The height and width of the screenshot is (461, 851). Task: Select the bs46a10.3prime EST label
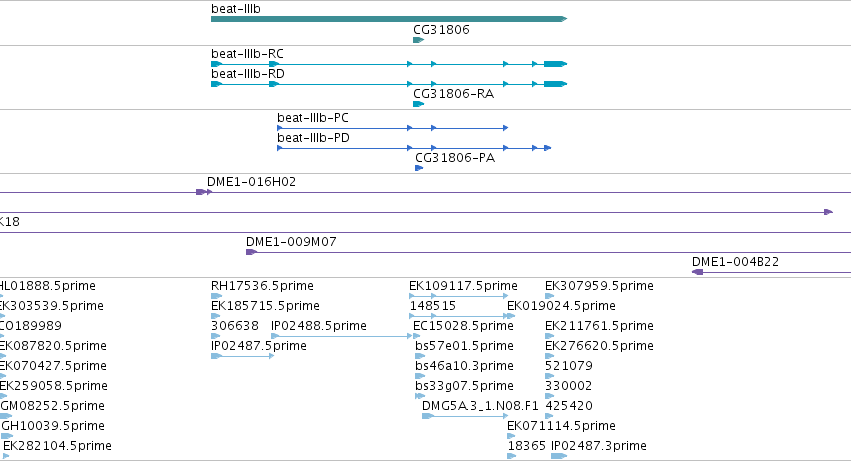pos(464,366)
